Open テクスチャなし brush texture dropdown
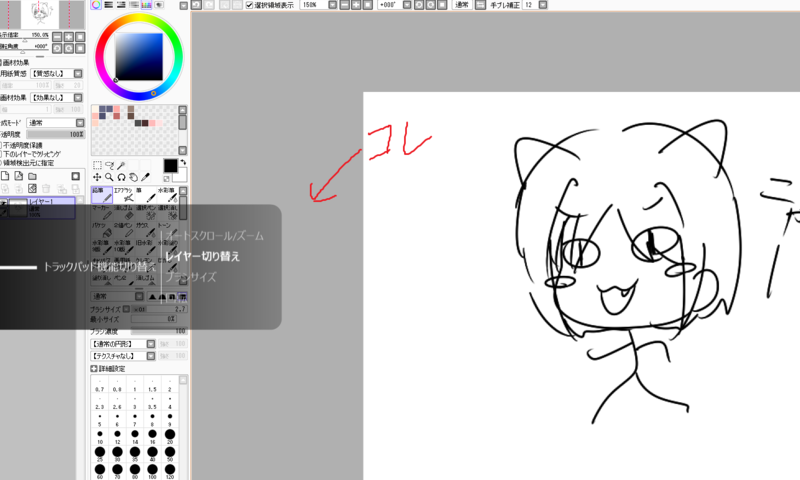800x480 pixels. pos(151,356)
